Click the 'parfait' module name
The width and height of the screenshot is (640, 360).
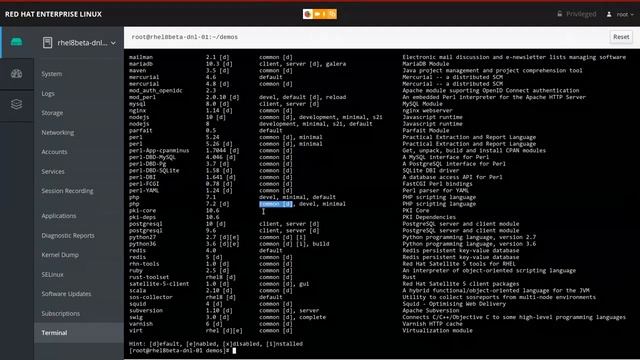coord(141,131)
